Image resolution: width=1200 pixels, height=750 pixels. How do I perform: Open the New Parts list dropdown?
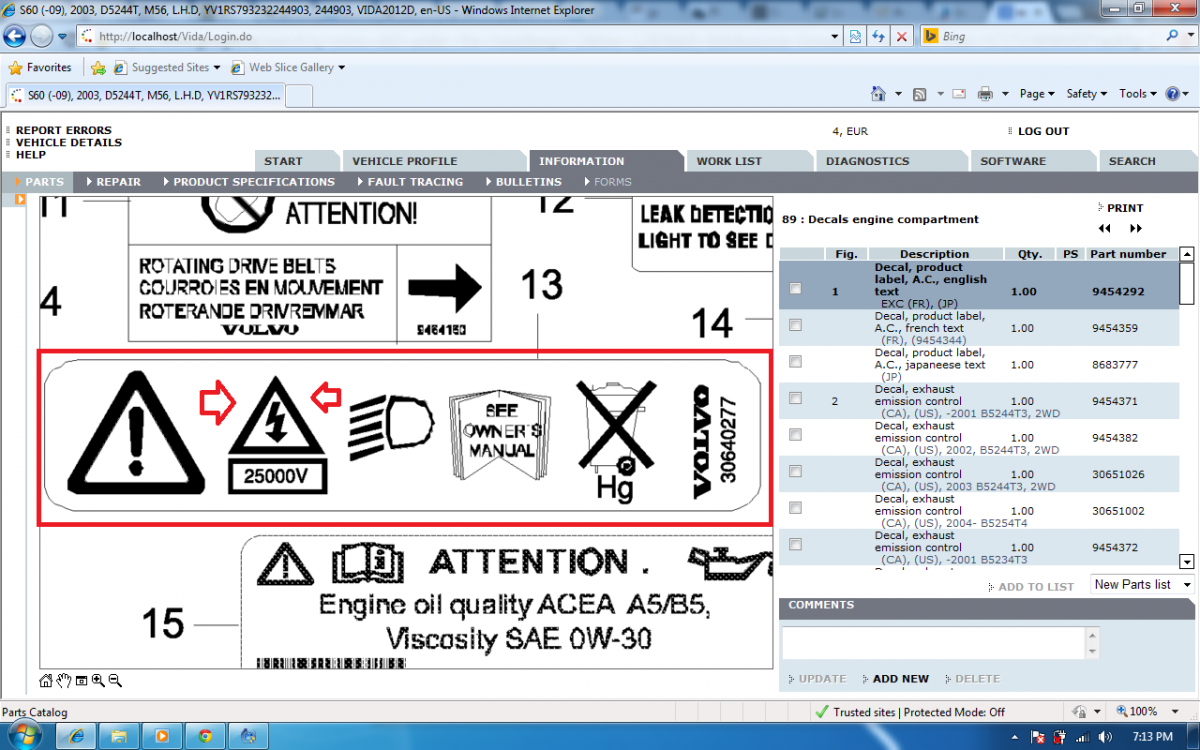[x=1142, y=585]
